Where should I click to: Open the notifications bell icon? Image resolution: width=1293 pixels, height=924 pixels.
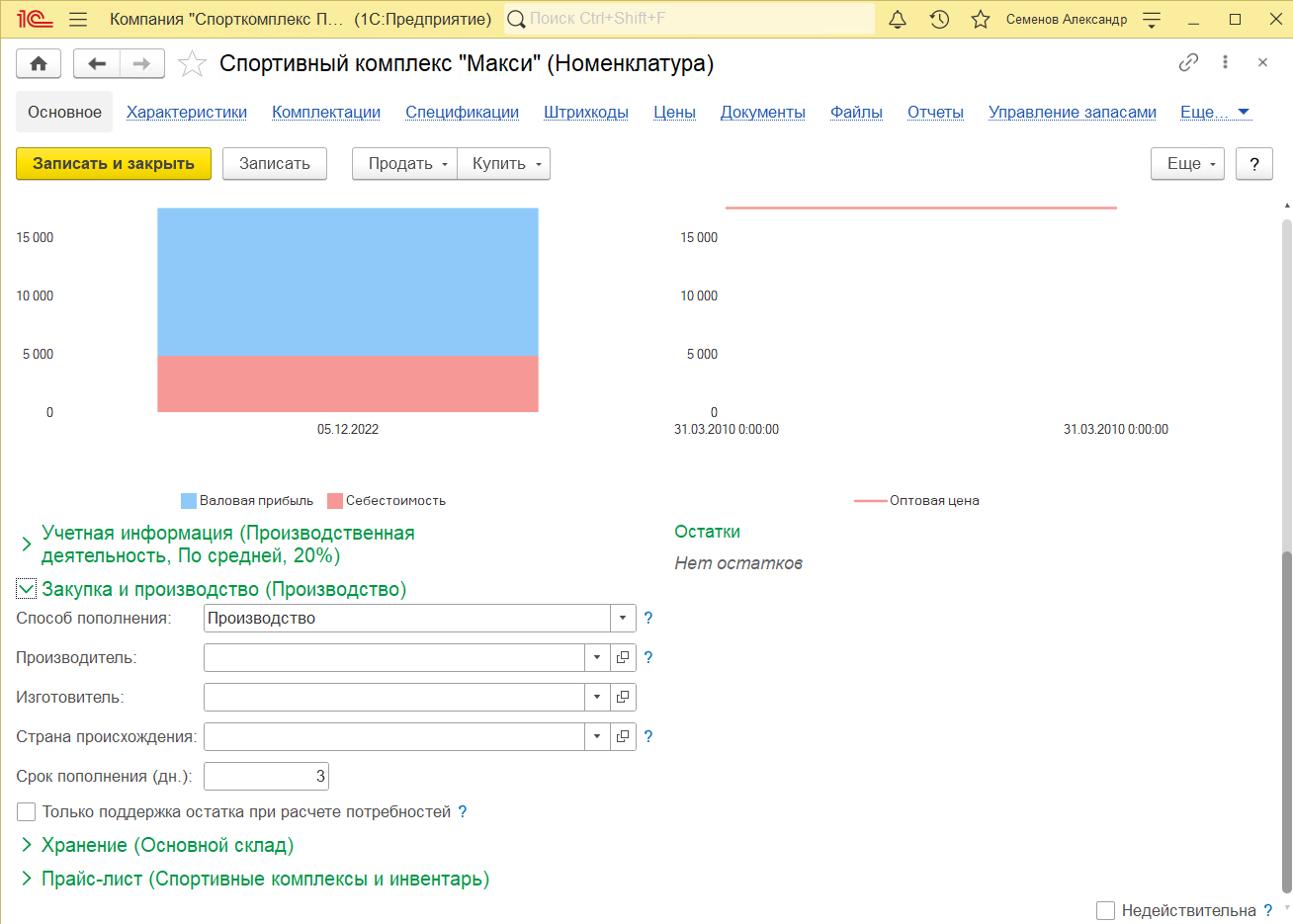tap(898, 19)
